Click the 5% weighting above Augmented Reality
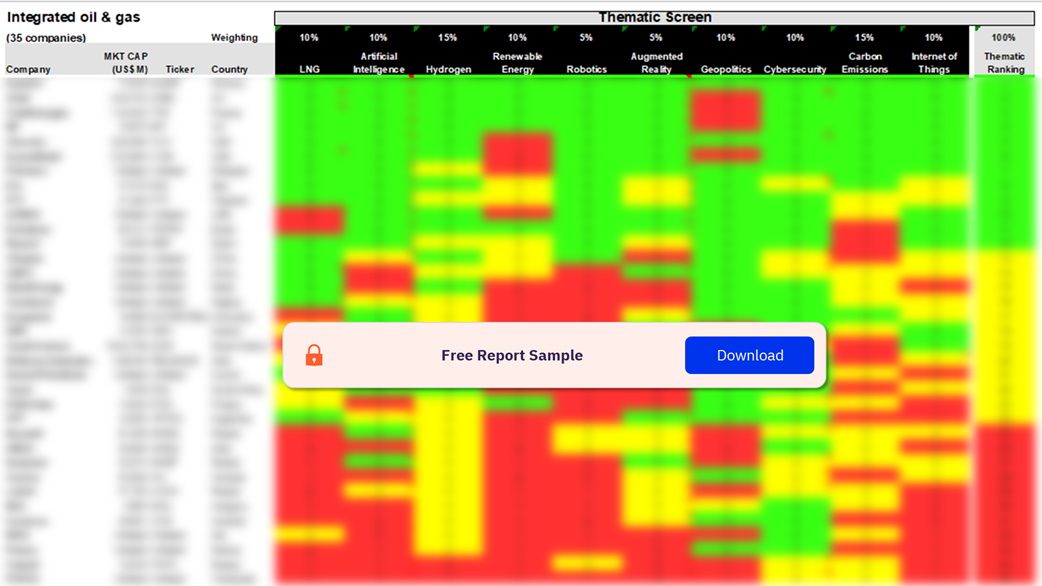The width and height of the screenshot is (1042, 586). (655, 38)
